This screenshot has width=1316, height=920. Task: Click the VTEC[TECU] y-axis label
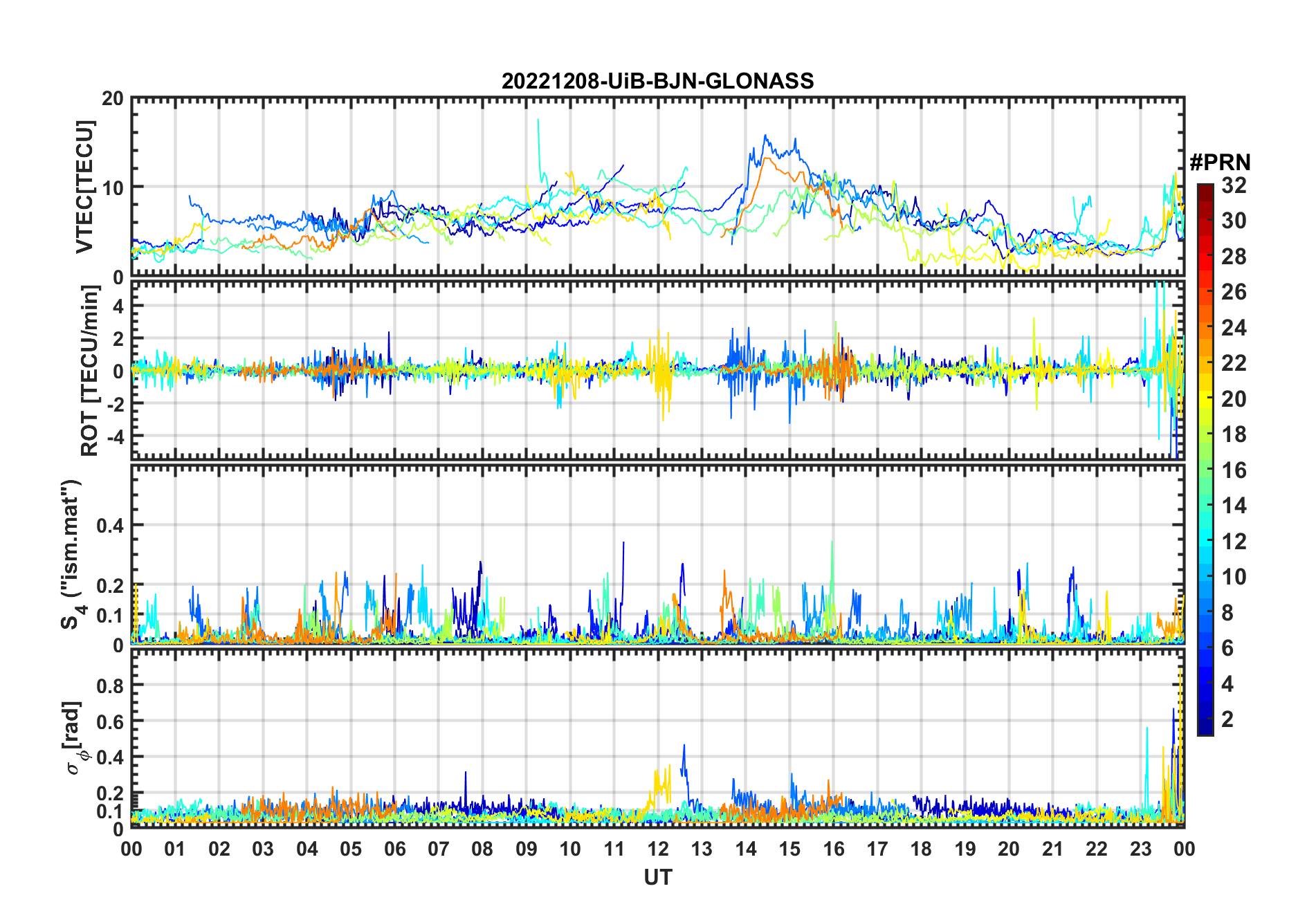pyautogui.click(x=84, y=187)
